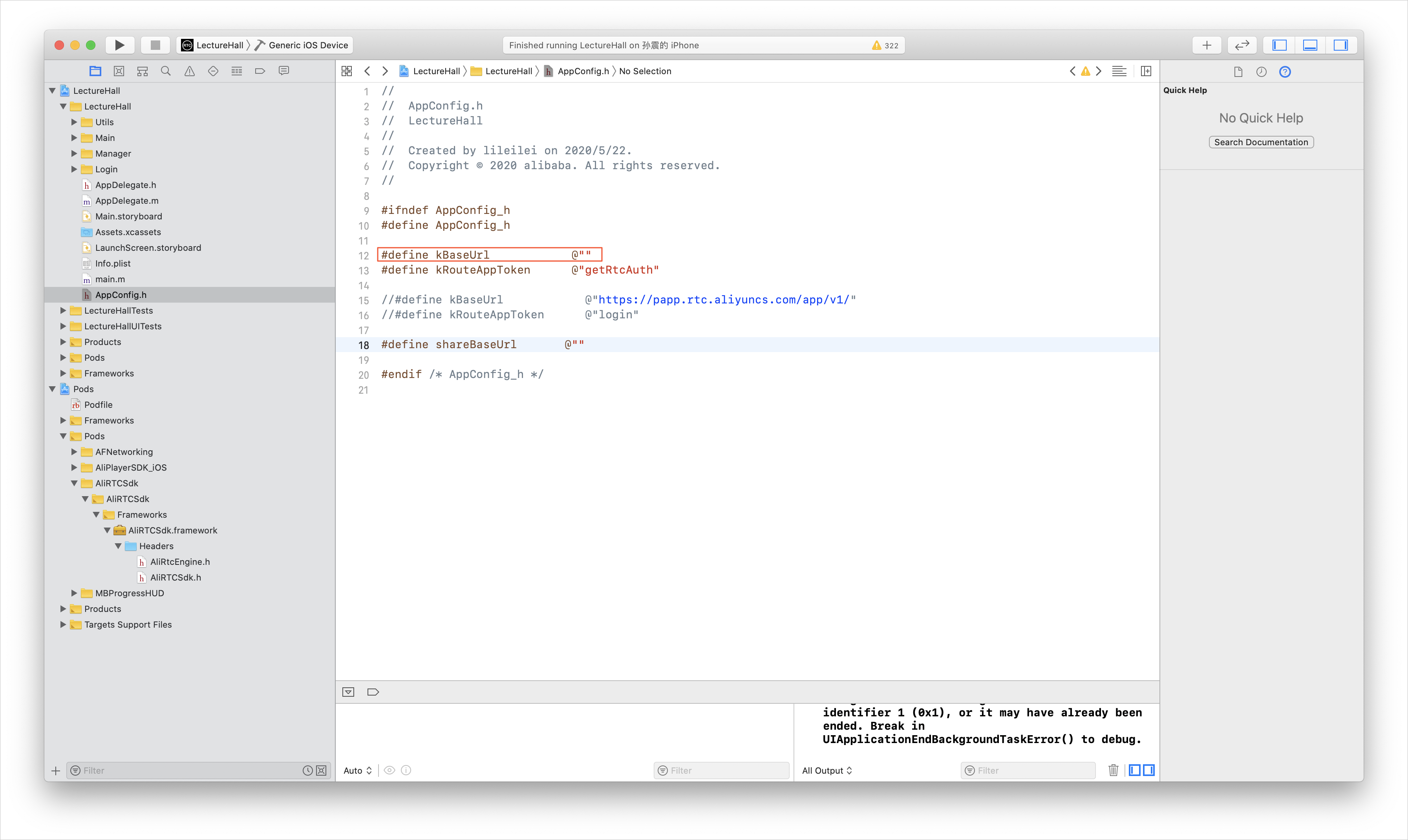The image size is (1408, 840).
Task: Select the LectureHall scheme
Action: pos(213,45)
